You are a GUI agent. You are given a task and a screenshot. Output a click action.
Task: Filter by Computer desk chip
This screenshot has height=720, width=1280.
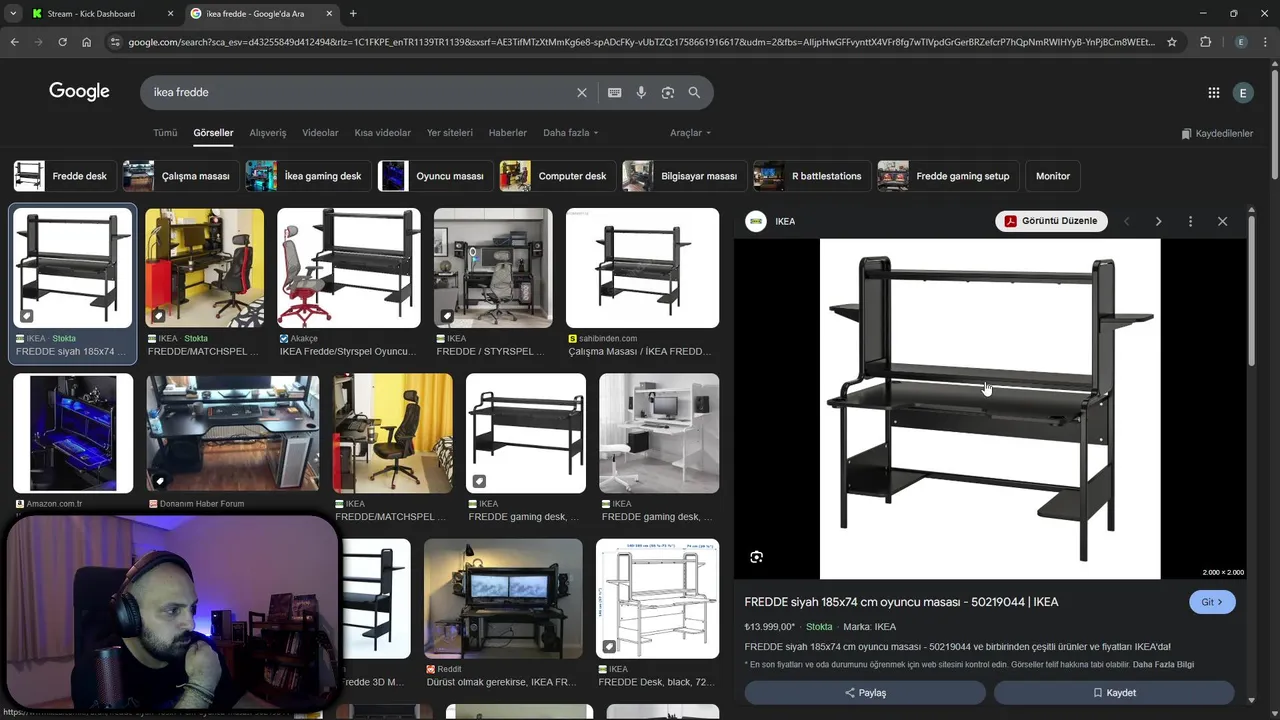(x=557, y=176)
